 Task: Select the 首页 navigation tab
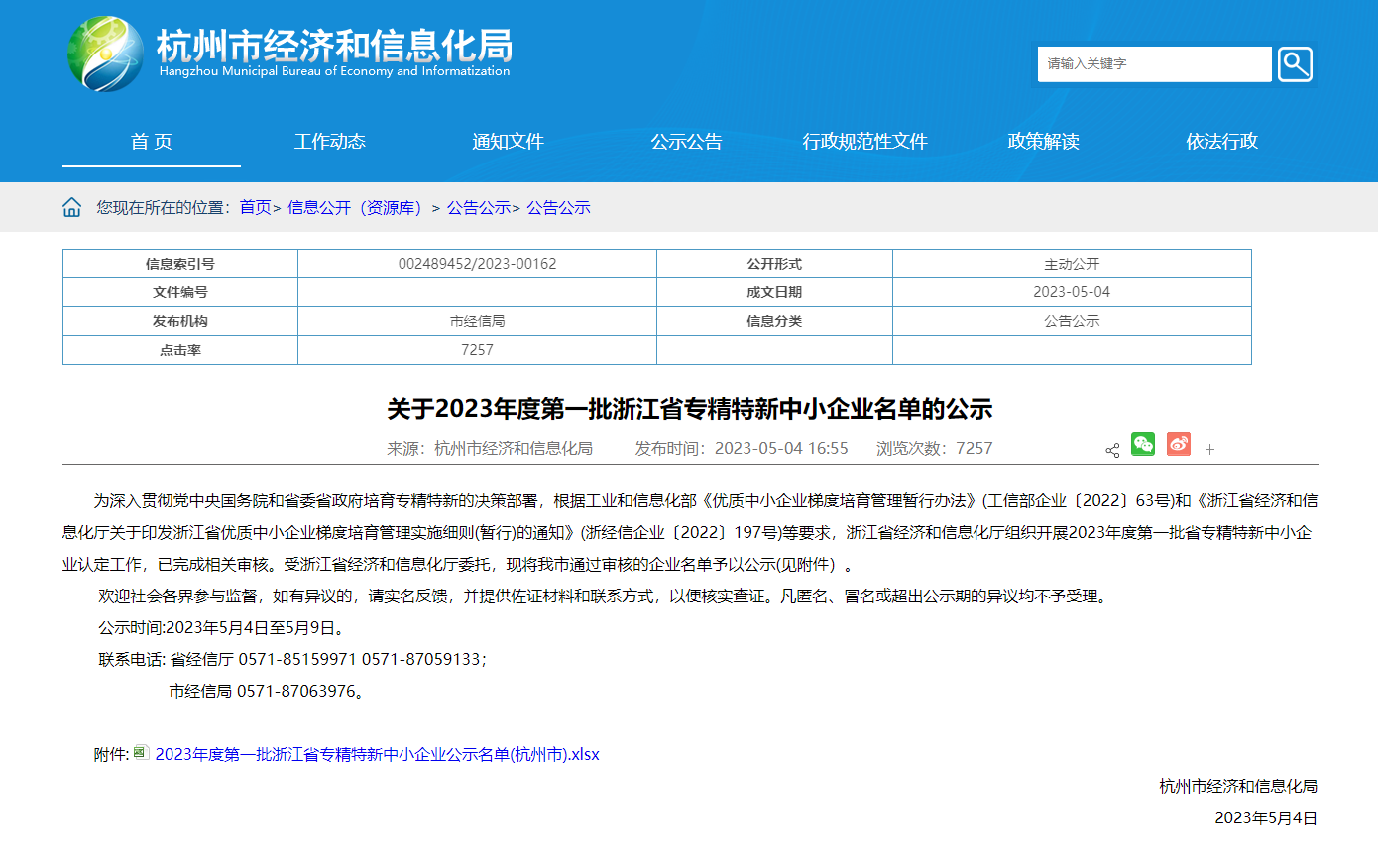click(x=151, y=142)
